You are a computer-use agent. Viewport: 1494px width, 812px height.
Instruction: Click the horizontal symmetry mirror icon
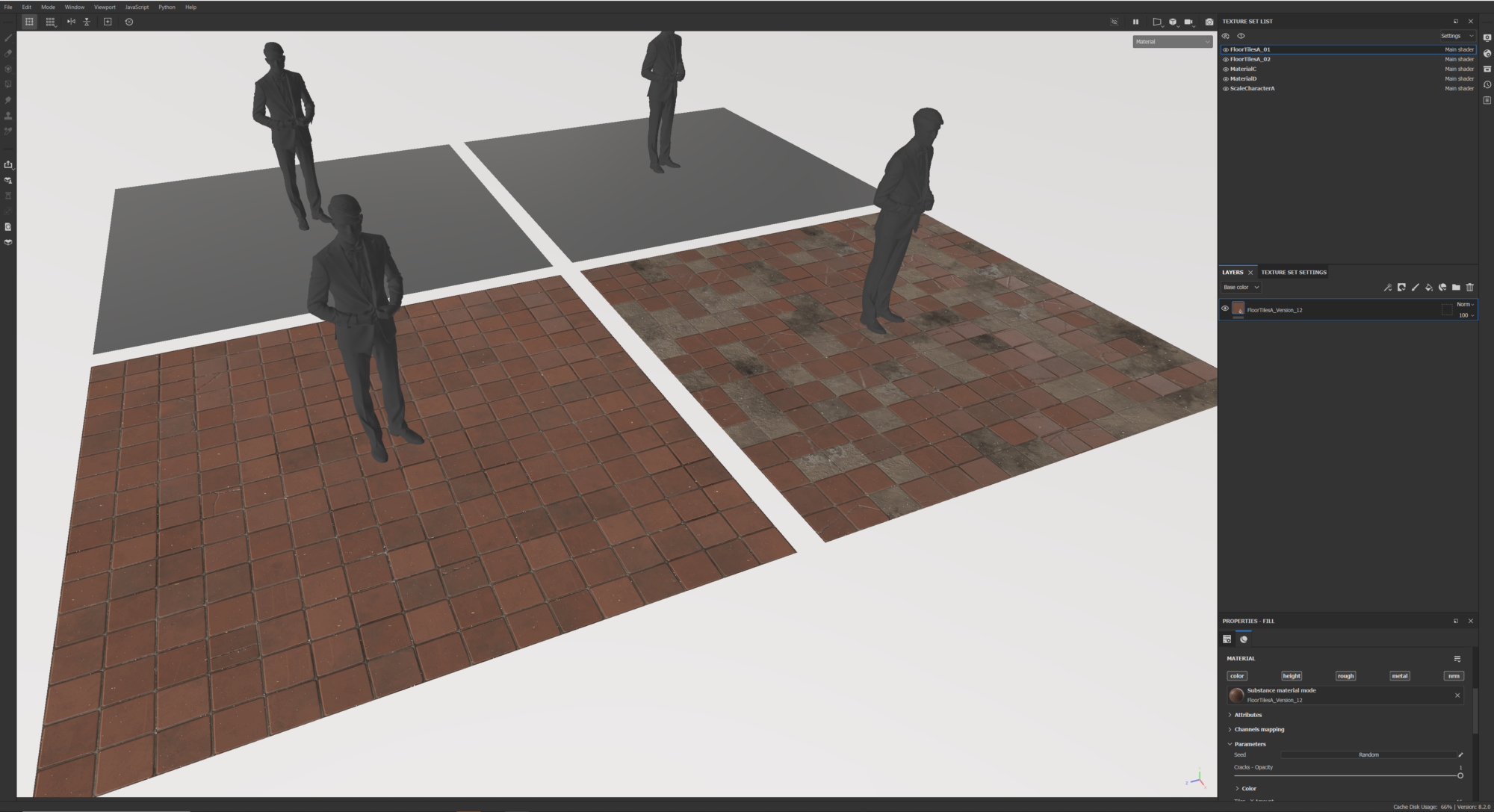click(x=71, y=22)
